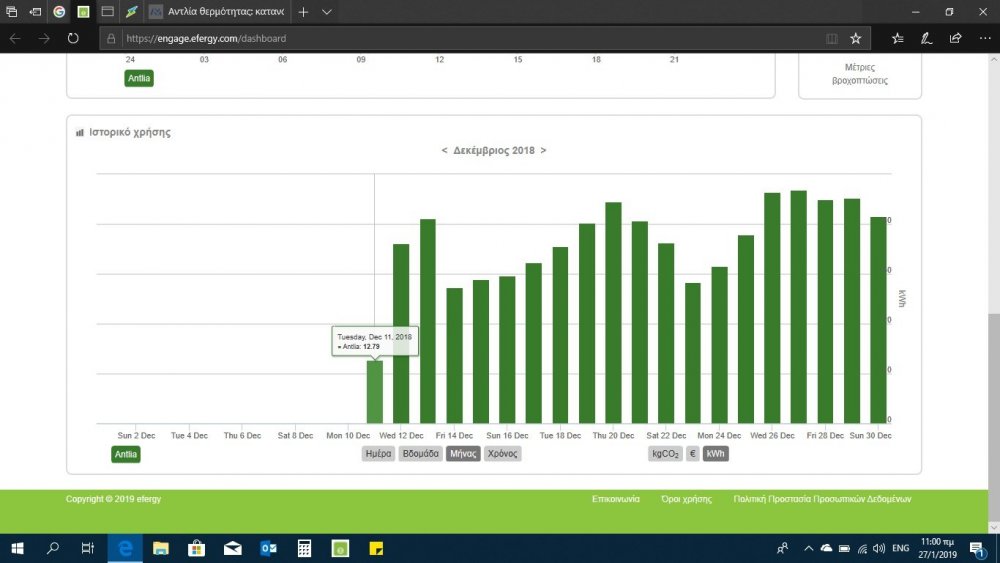Screen dimensions: 1000x563
Task: Open Calculator from the taskbar
Action: (x=304, y=548)
